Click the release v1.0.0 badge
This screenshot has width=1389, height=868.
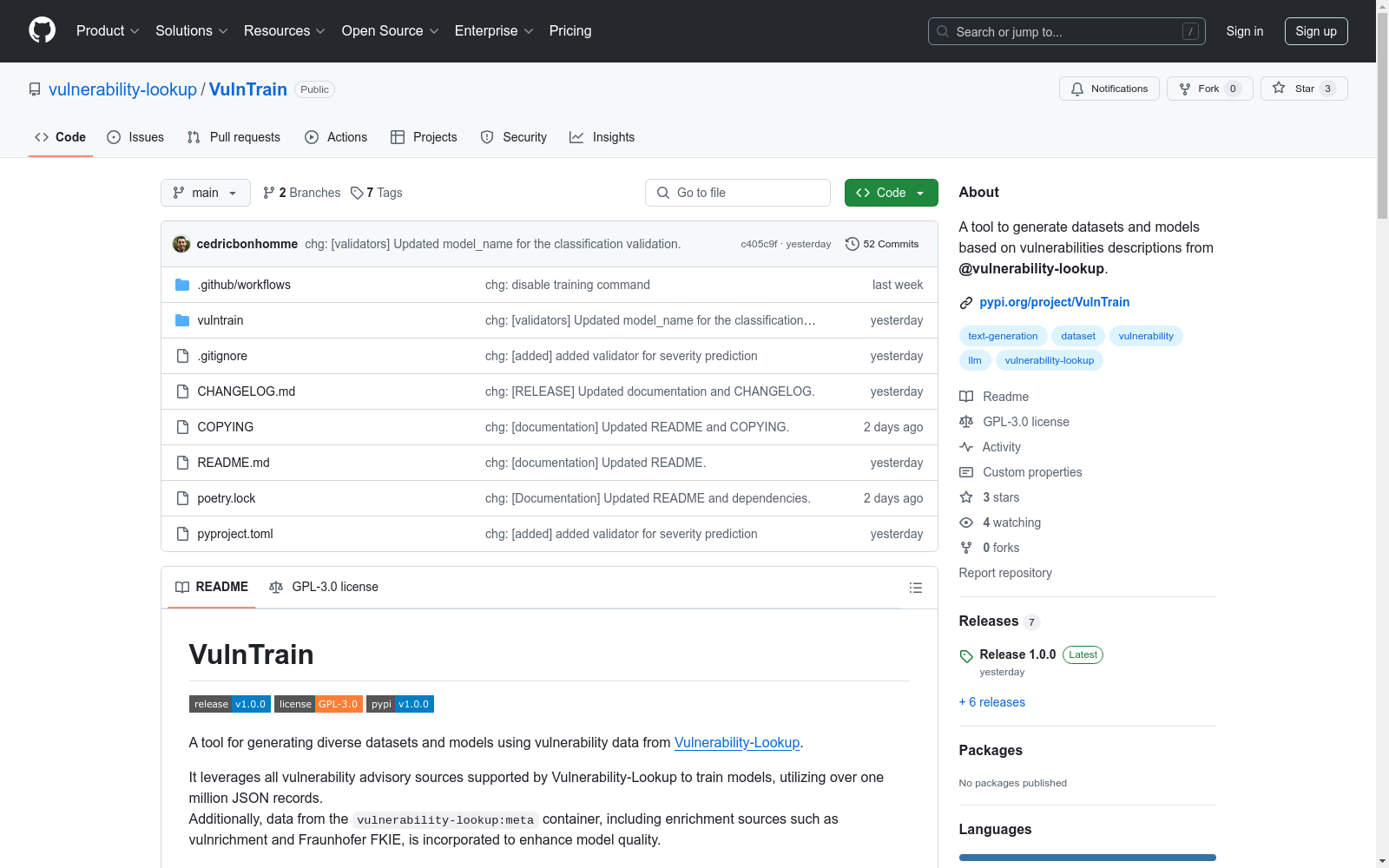tap(230, 704)
